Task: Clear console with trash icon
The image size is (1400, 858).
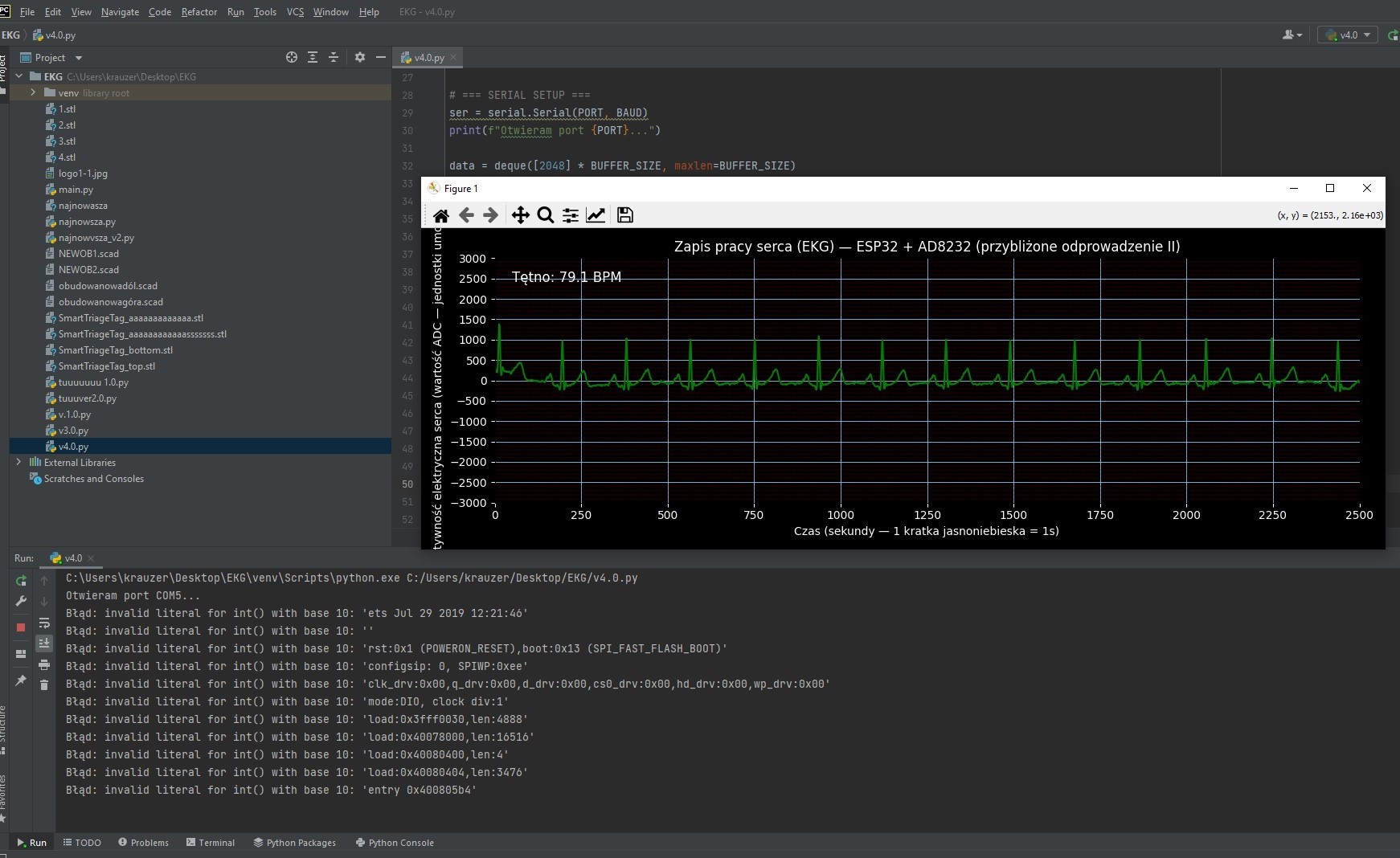Action: pos(44,685)
